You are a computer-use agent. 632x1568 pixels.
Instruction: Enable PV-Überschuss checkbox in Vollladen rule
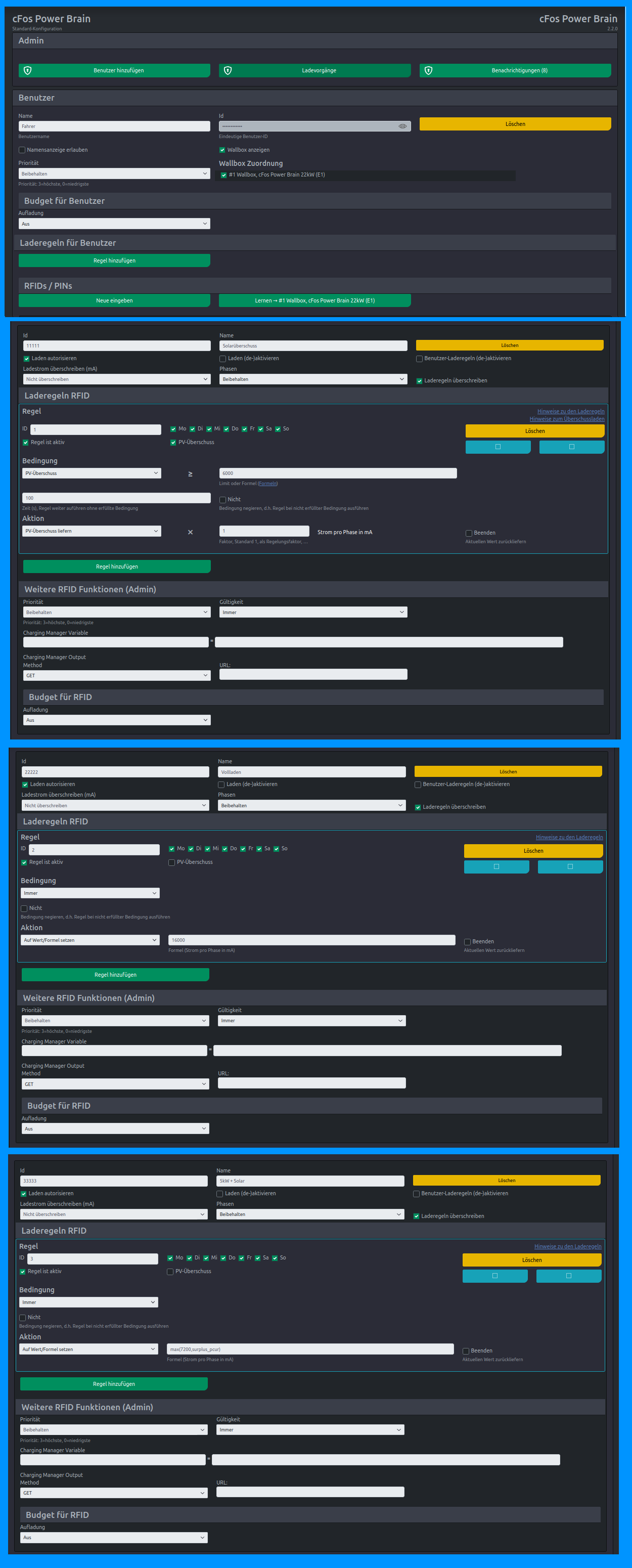(171, 862)
